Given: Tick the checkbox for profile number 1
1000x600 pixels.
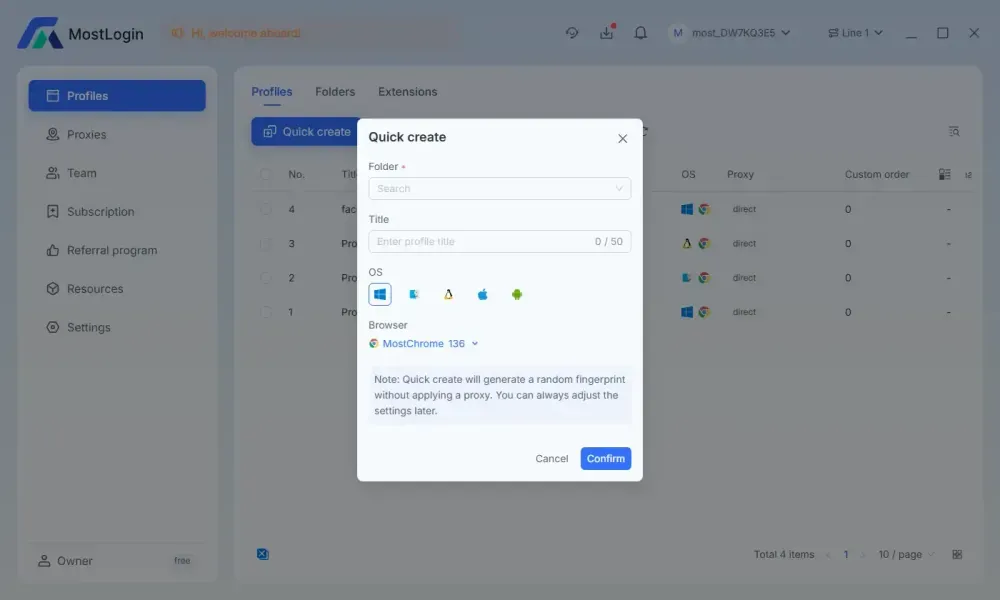Looking at the screenshot, I should 265,312.
